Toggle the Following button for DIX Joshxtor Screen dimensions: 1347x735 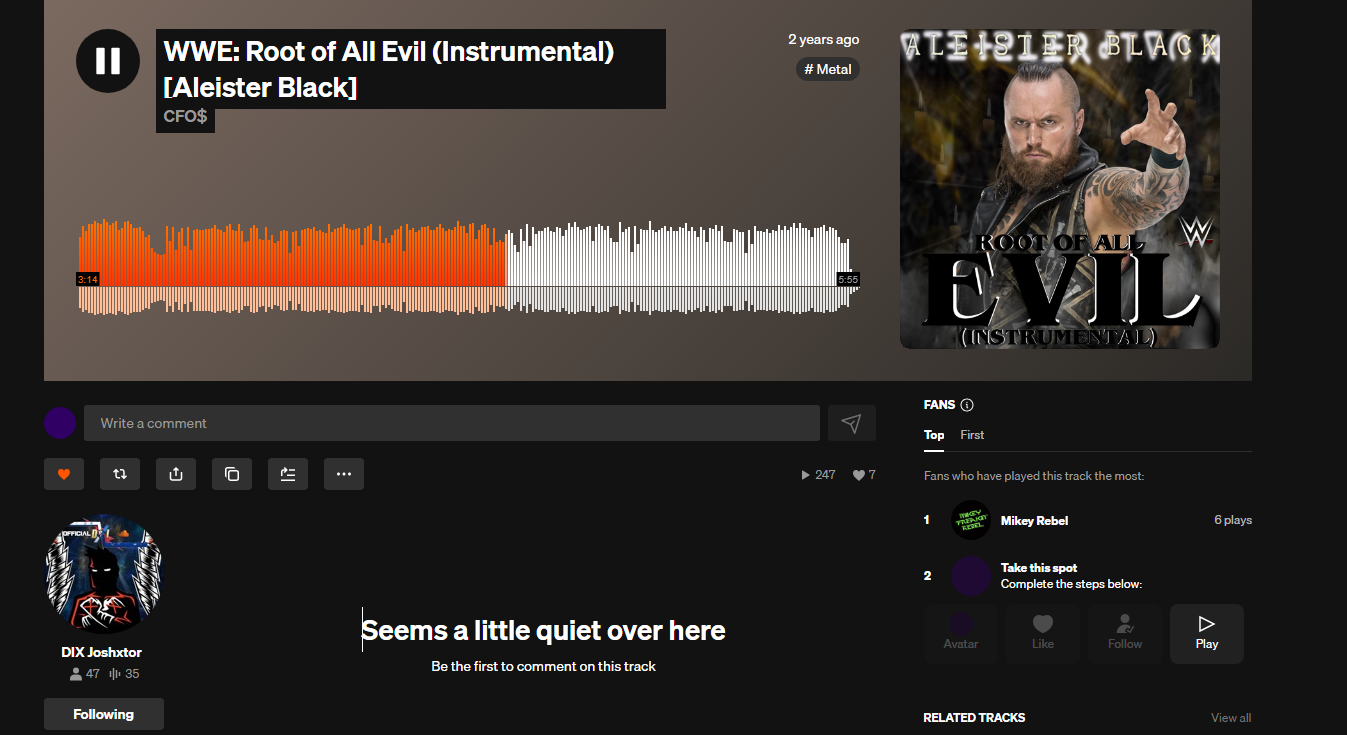tap(104, 714)
